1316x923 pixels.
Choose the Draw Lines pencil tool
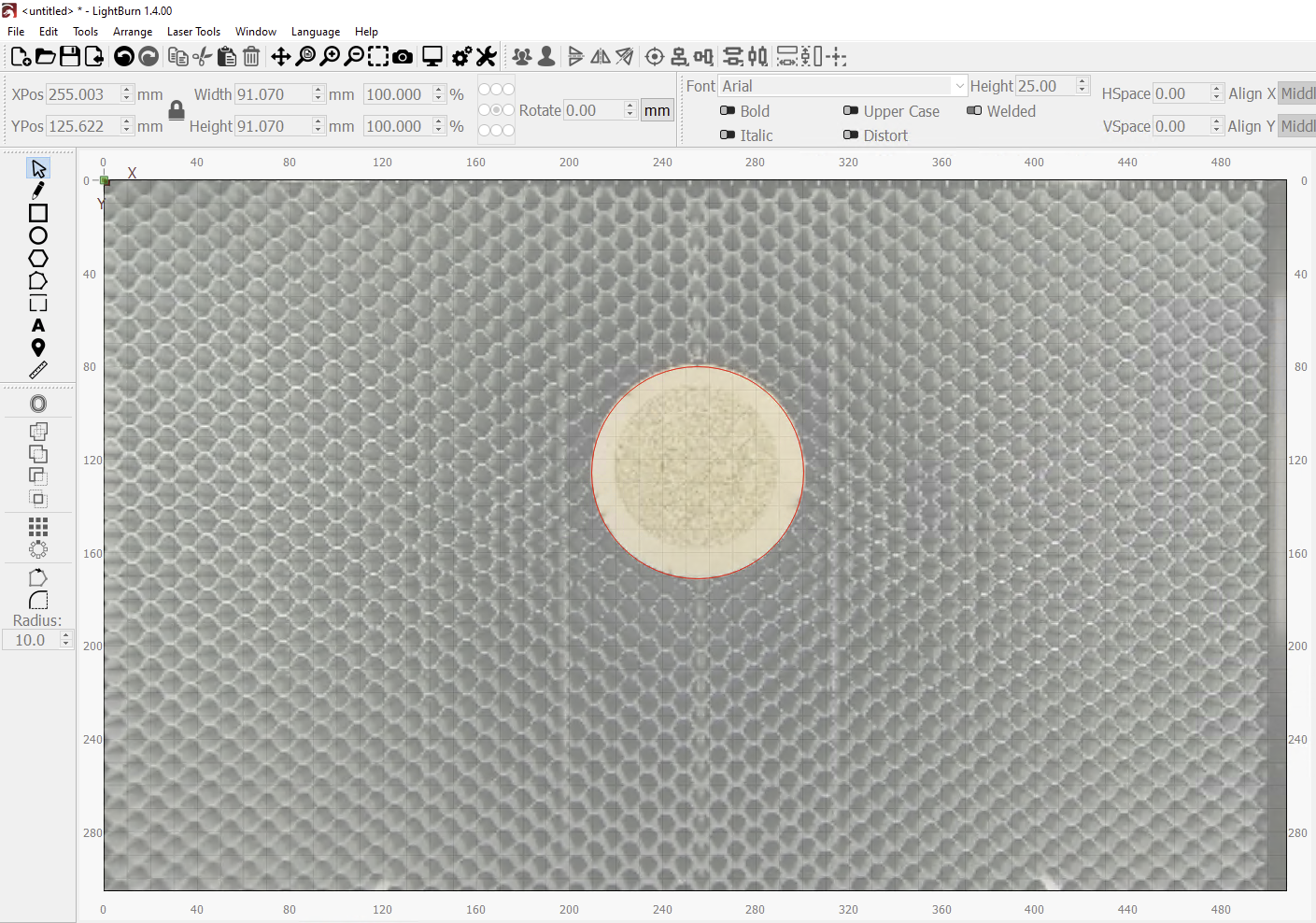click(38, 191)
